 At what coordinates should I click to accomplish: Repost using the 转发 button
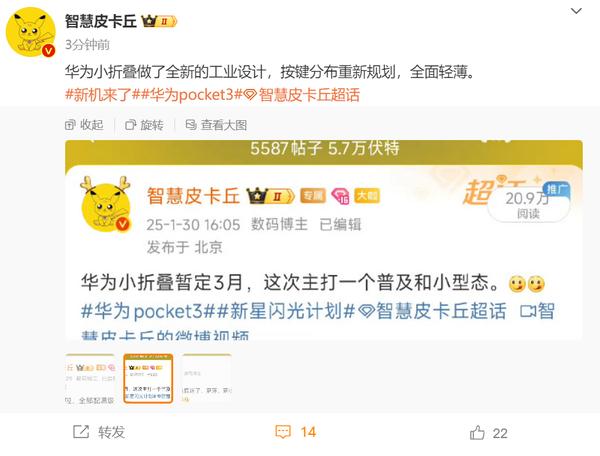pyautogui.click(x=99, y=432)
